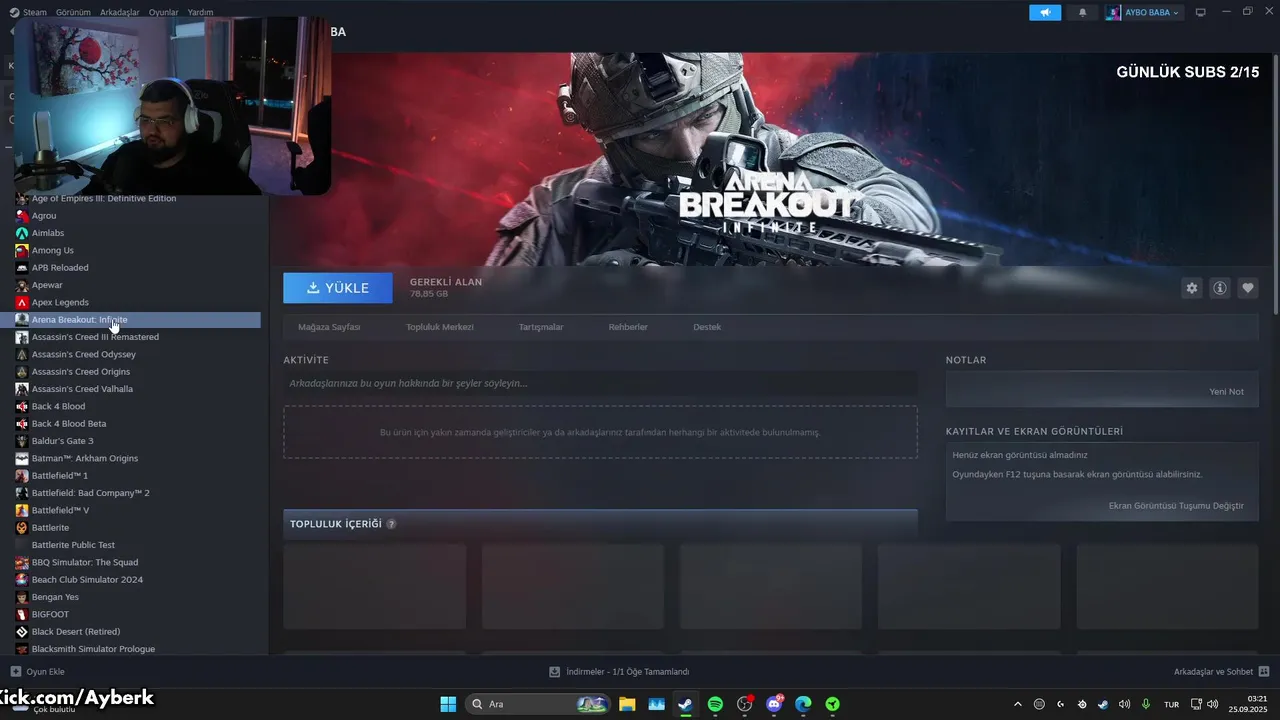Select Among Us icon in library
Image resolution: width=1280 pixels, height=720 pixels.
(x=22, y=250)
